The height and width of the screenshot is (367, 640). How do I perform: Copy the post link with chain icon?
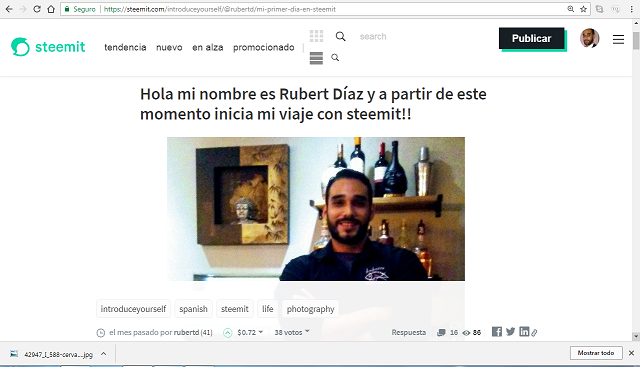[x=534, y=333]
